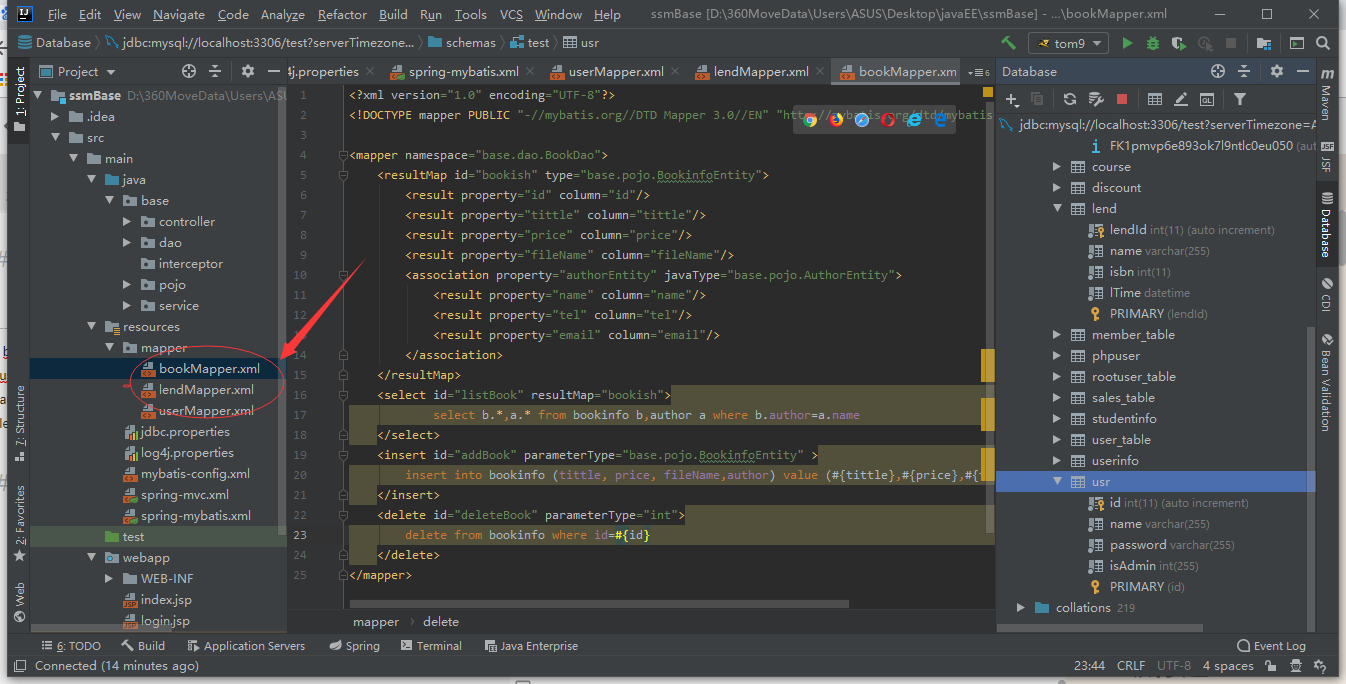The width and height of the screenshot is (1346, 684).
Task: Open the Navigate menu
Action: [179, 14]
